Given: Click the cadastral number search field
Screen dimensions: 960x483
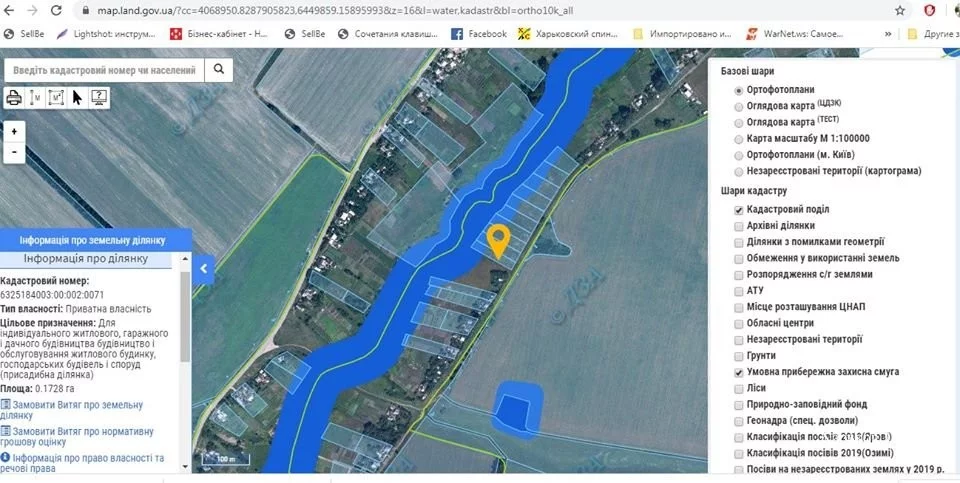Looking at the screenshot, I should tap(105, 70).
